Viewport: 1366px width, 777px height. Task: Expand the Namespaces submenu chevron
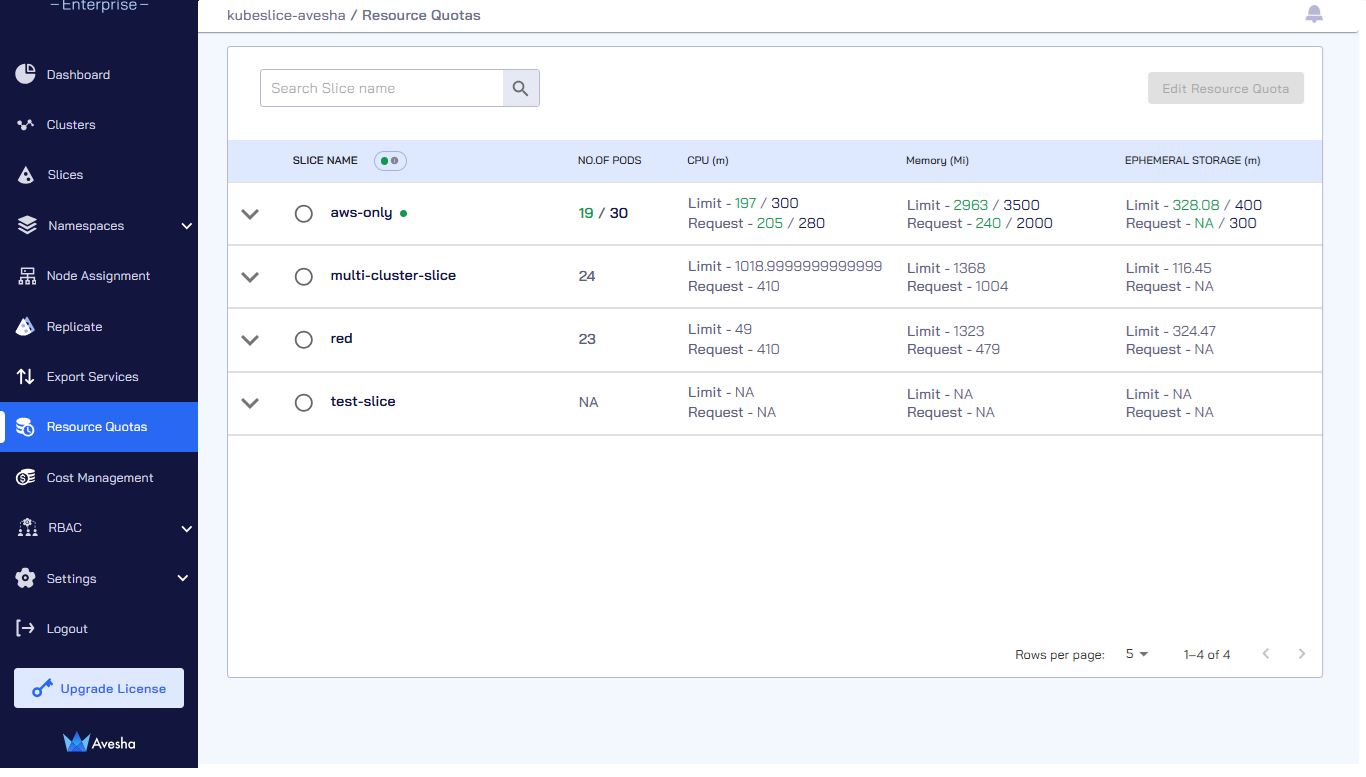pos(186,226)
